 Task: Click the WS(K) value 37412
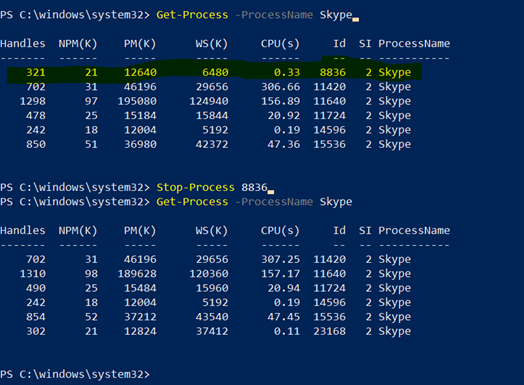point(212,332)
